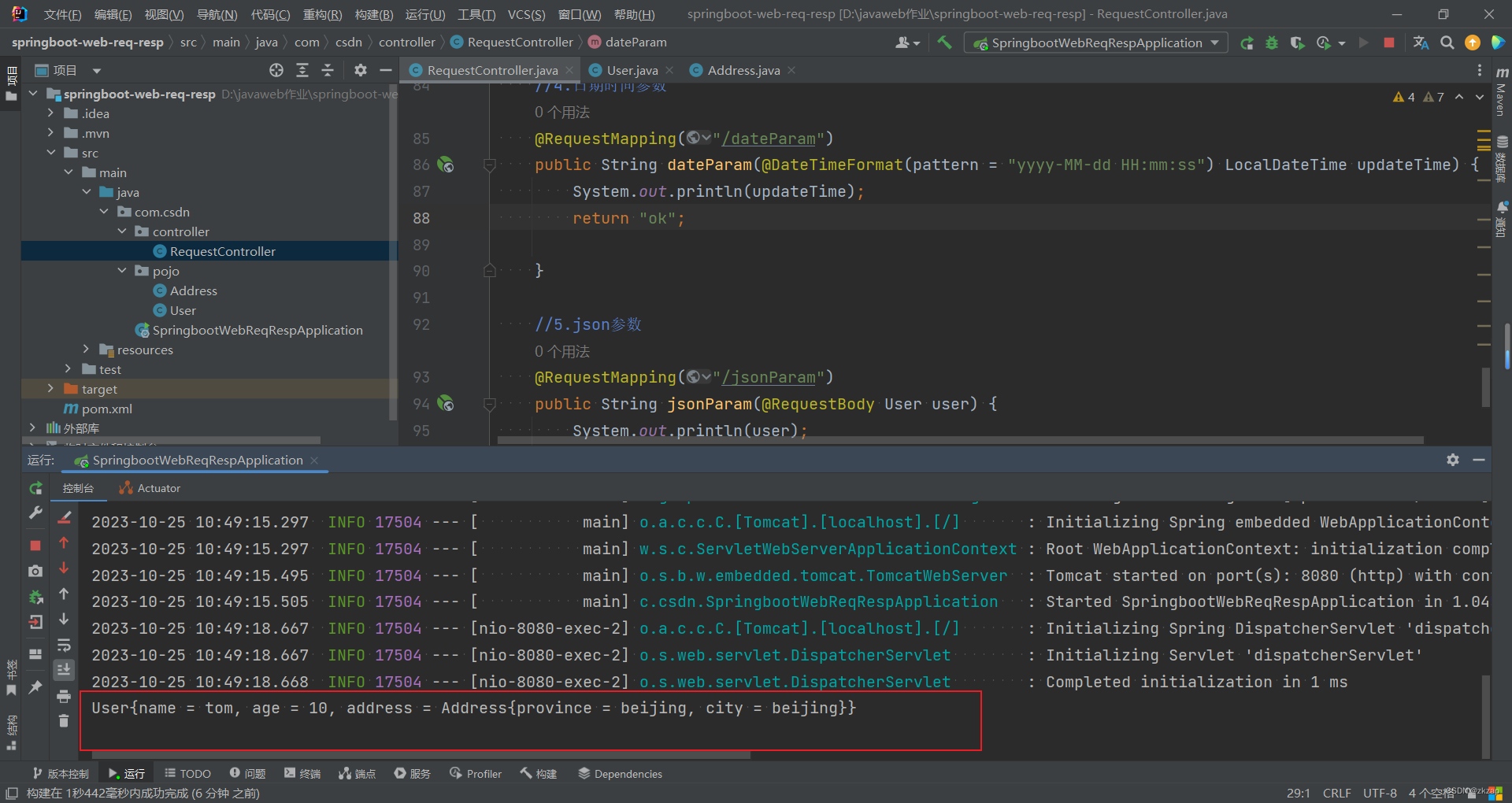The image size is (1512, 803).
Task: Toggle soft-wrap in console
Action: pos(64,645)
